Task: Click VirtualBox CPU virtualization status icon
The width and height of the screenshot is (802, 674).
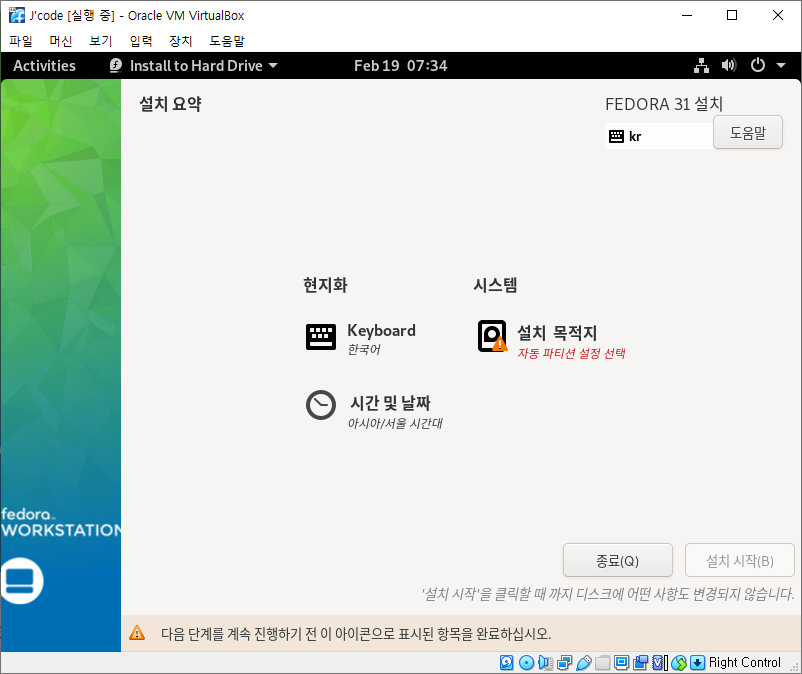Action: pos(660,663)
